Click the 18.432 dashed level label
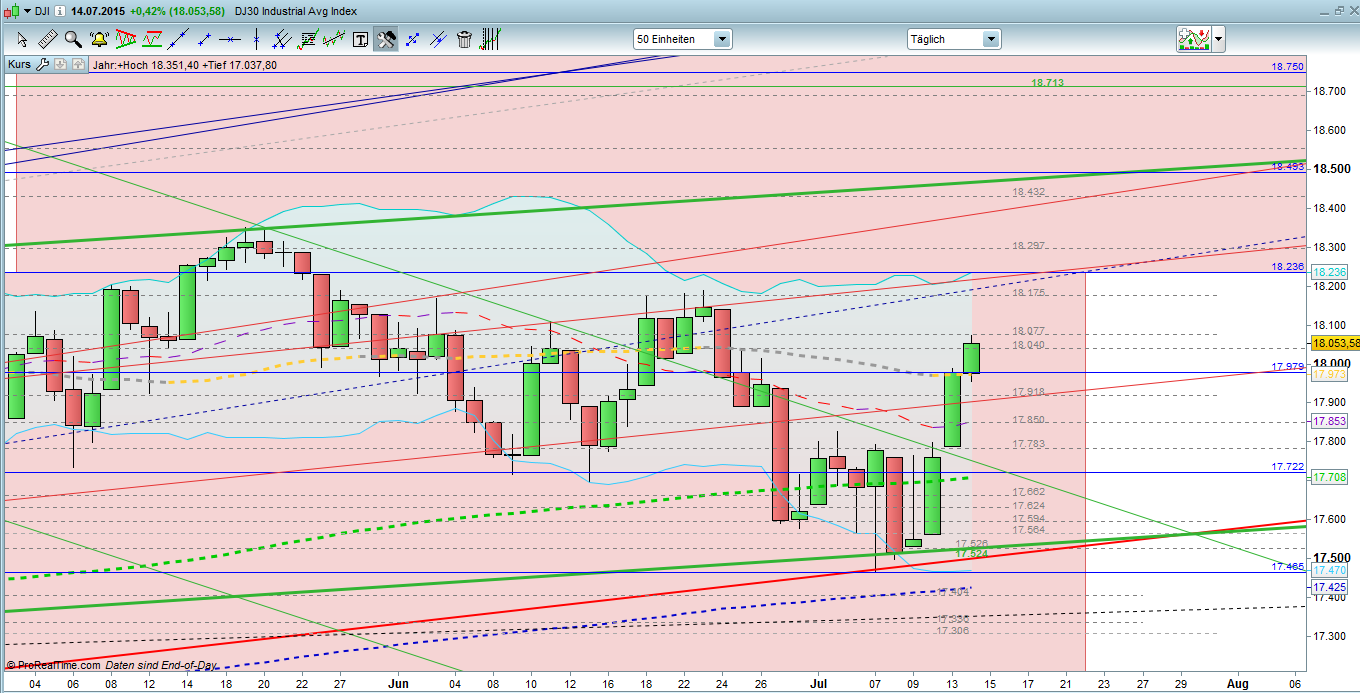 coord(1028,192)
